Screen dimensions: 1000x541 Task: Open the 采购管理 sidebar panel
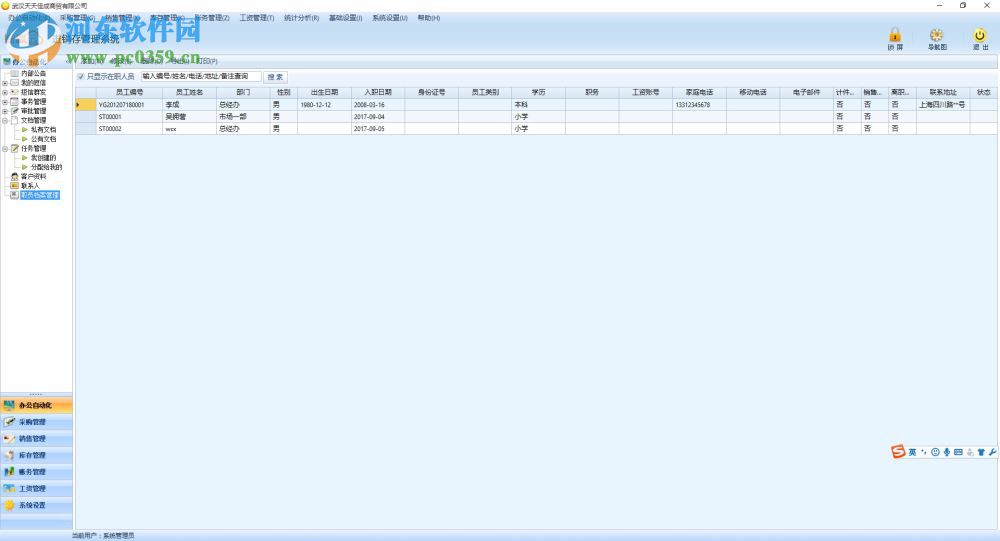click(36, 422)
